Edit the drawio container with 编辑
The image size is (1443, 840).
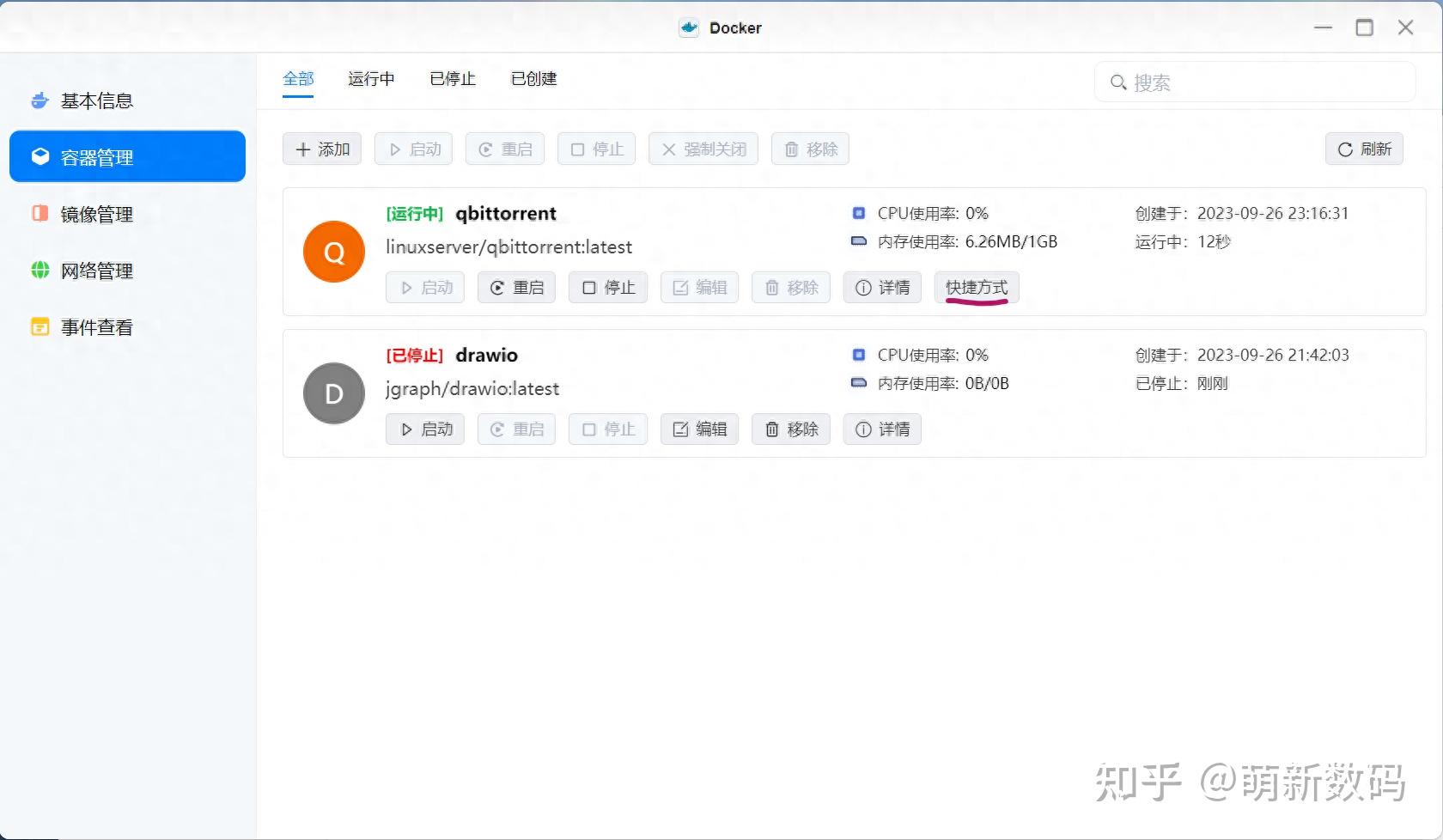click(698, 429)
